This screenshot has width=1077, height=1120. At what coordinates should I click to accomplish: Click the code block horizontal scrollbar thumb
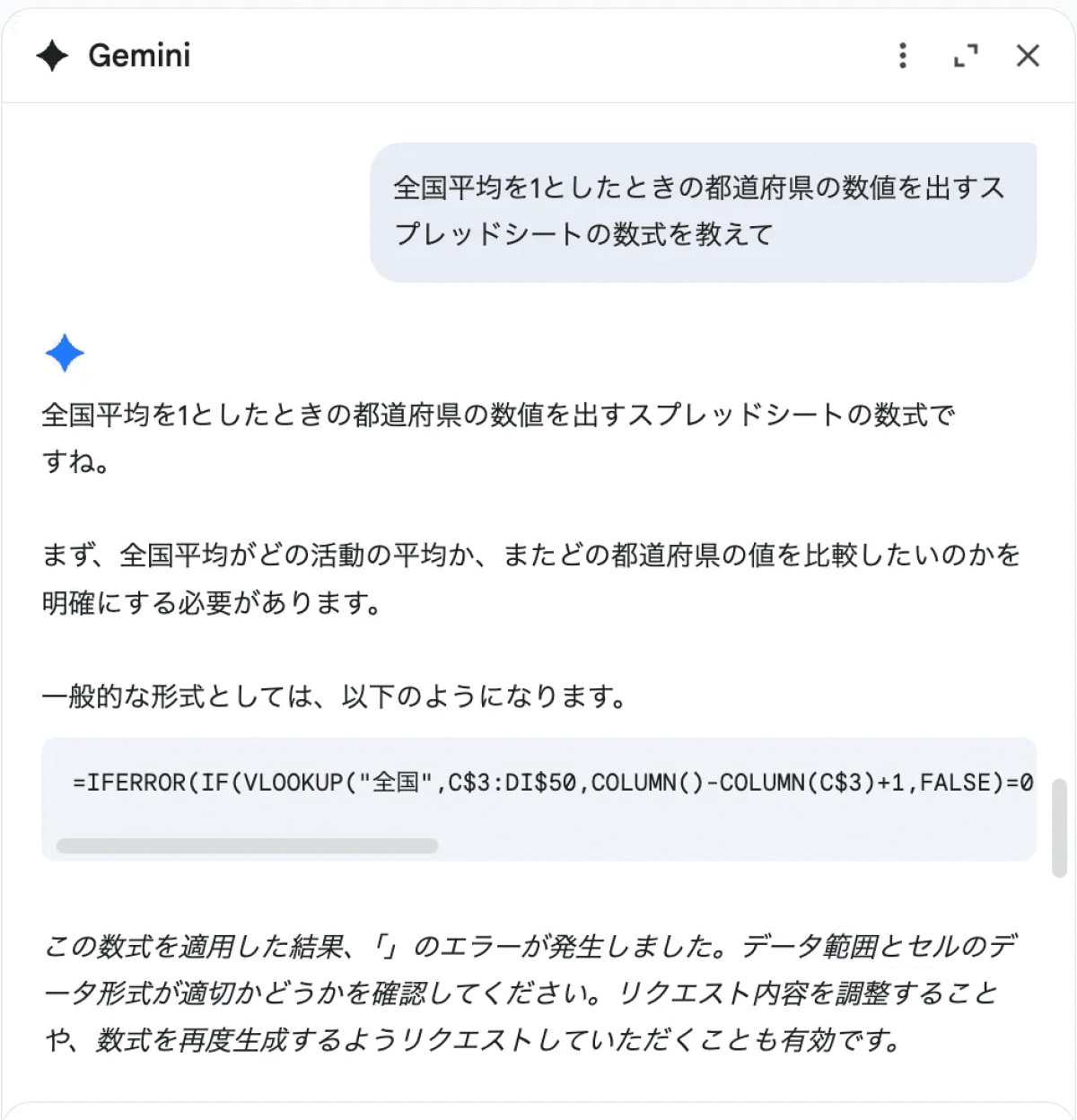pyautogui.click(x=247, y=845)
